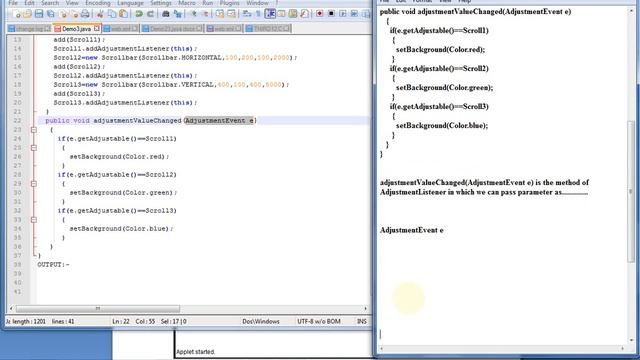Click the Zoom In toolbar icon
Image resolution: width=640 pixels, height=360 pixels.
click(194, 14)
